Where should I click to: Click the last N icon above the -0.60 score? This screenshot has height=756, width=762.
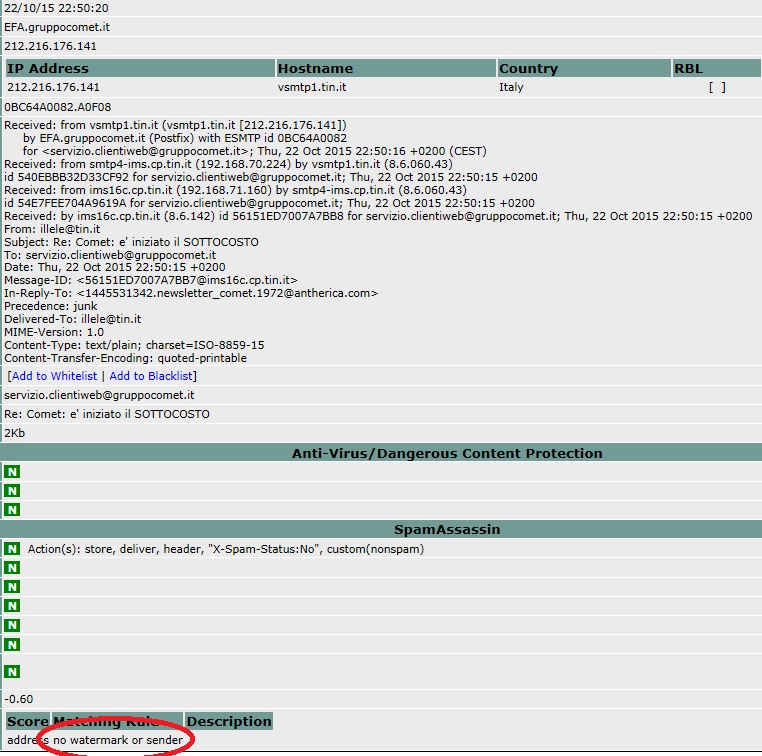click(x=12, y=672)
